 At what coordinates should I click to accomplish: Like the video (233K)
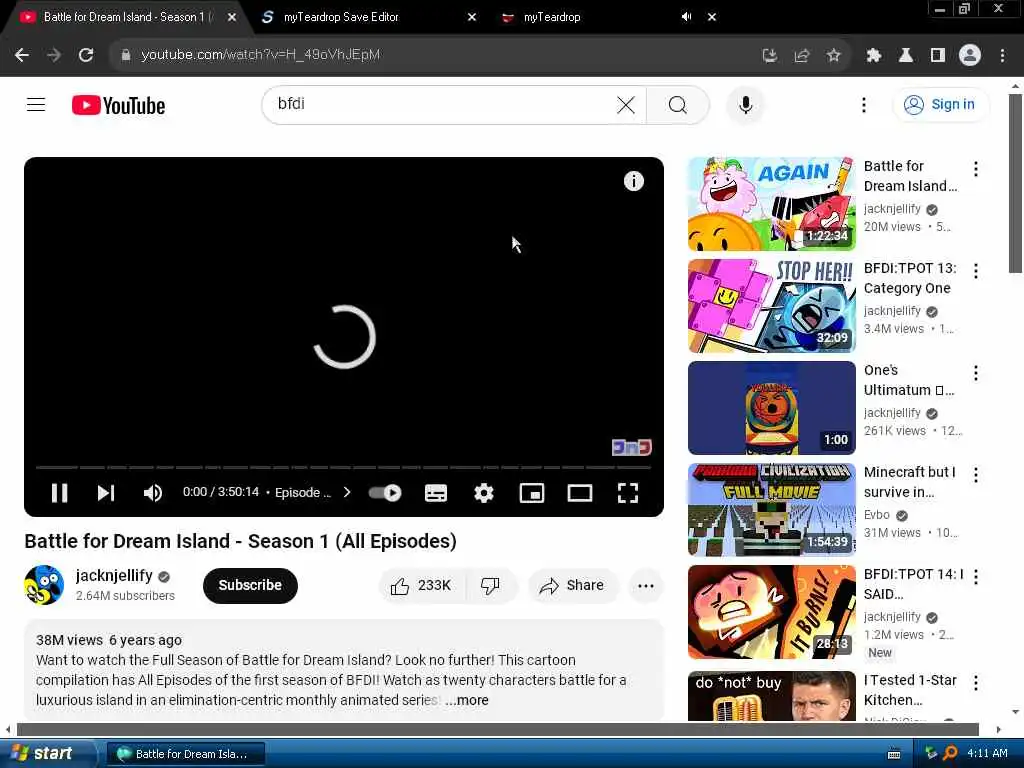[421, 585]
